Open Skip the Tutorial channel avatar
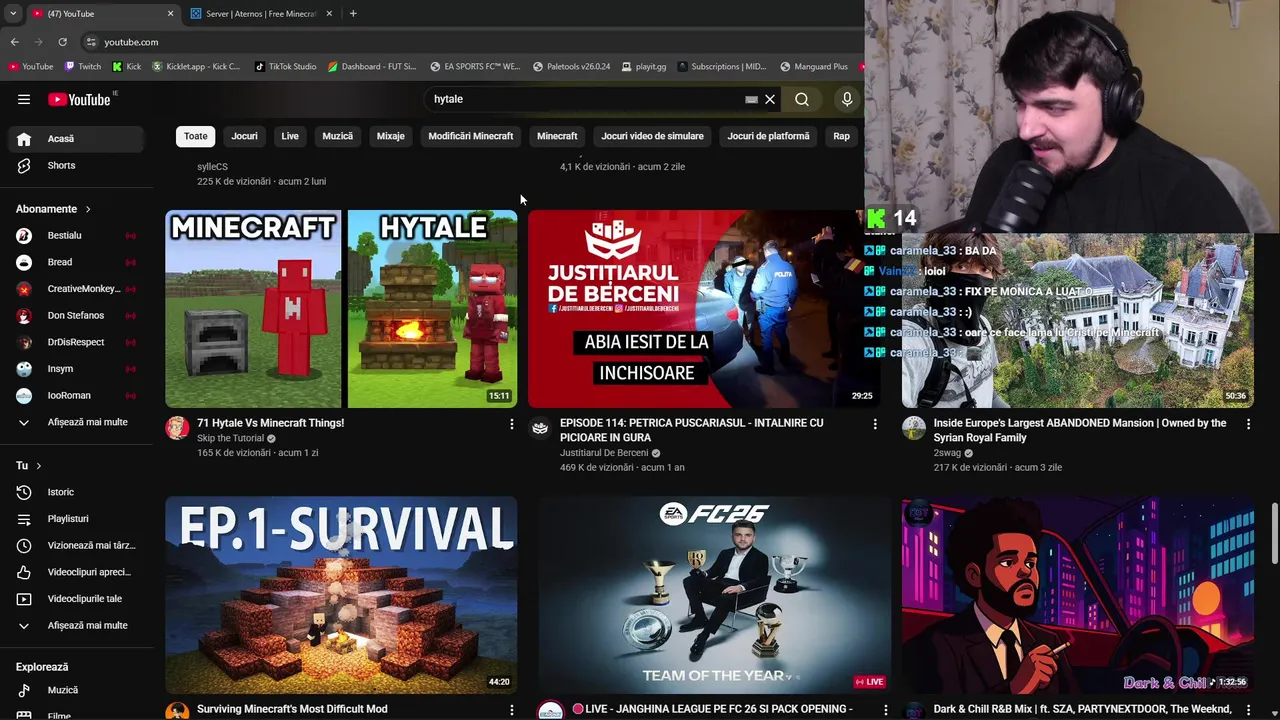 pyautogui.click(x=177, y=428)
